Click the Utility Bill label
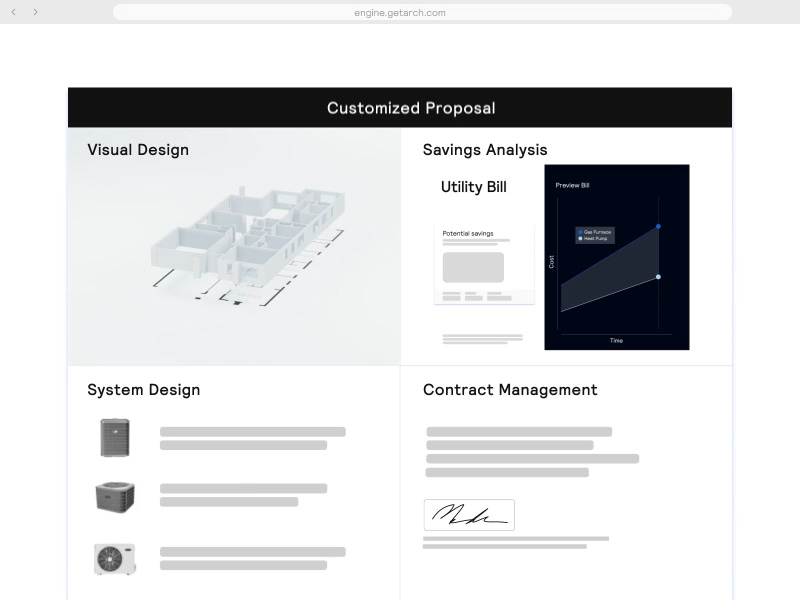 point(473,187)
